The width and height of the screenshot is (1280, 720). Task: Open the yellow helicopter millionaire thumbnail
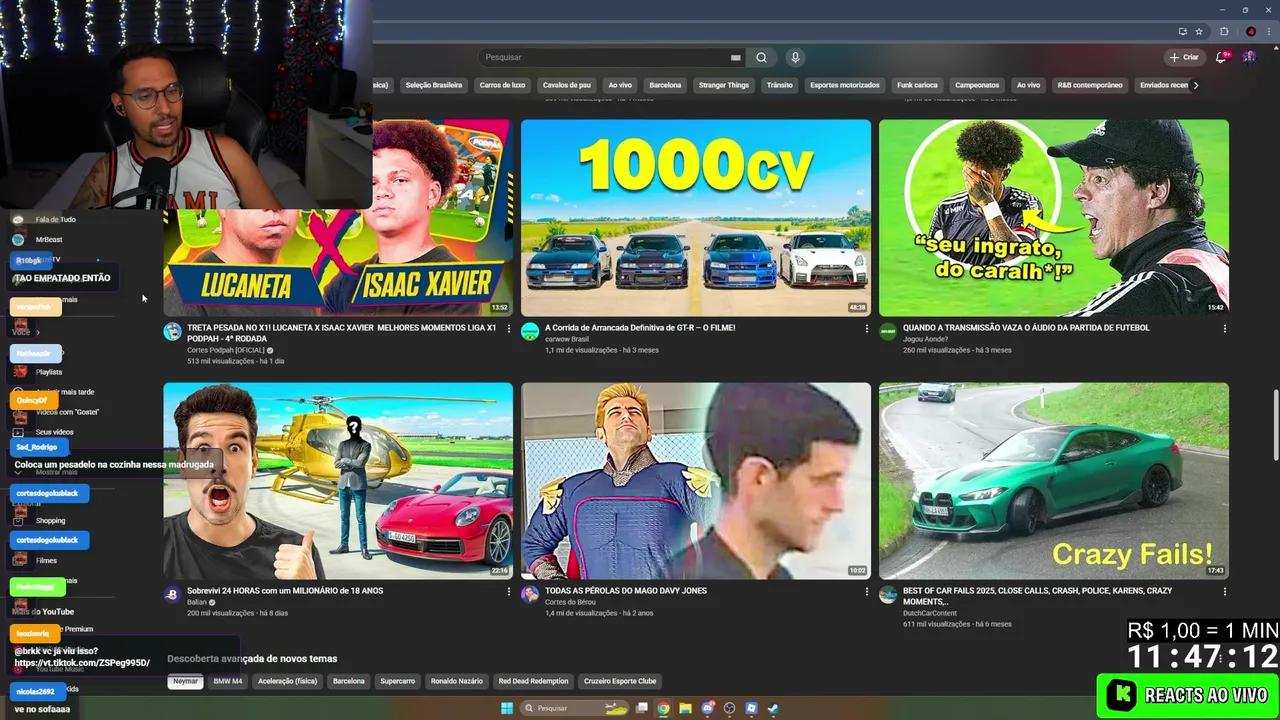[x=338, y=481]
